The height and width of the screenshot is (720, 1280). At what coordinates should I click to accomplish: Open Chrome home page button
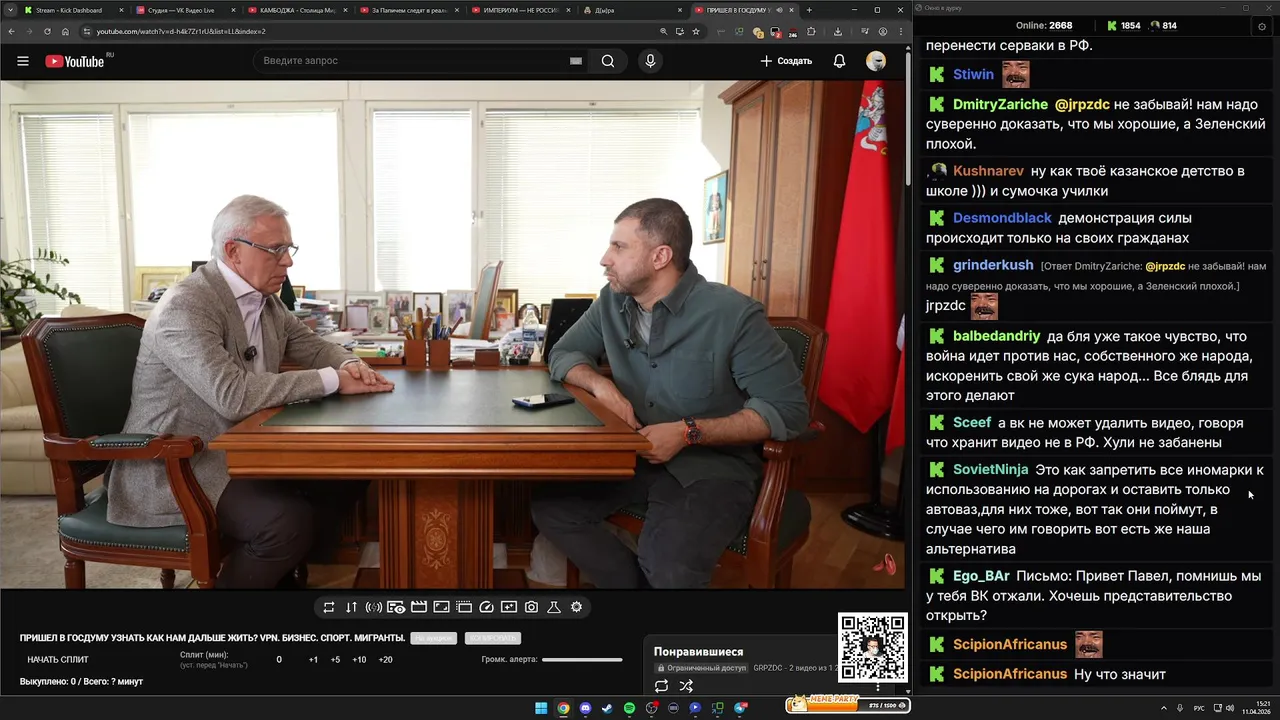(x=66, y=32)
